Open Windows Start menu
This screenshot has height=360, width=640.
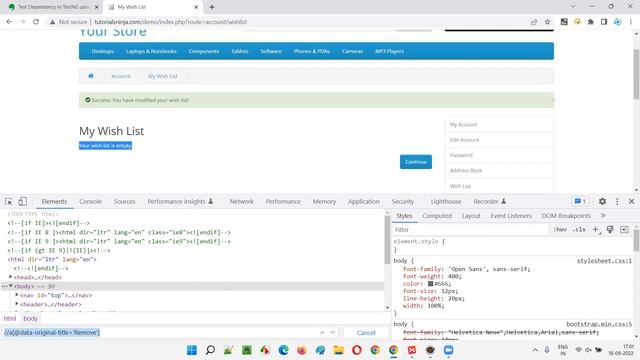(191, 350)
